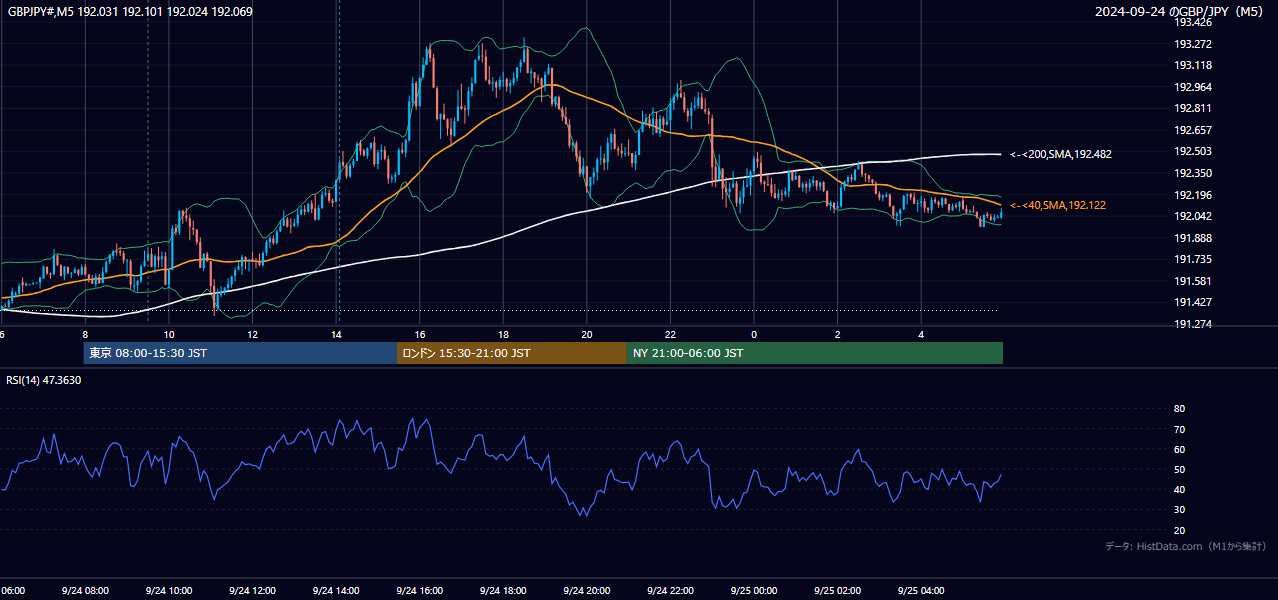Click price axis label 192.964
Viewport: 1278px width, 600px height.
tap(1193, 87)
